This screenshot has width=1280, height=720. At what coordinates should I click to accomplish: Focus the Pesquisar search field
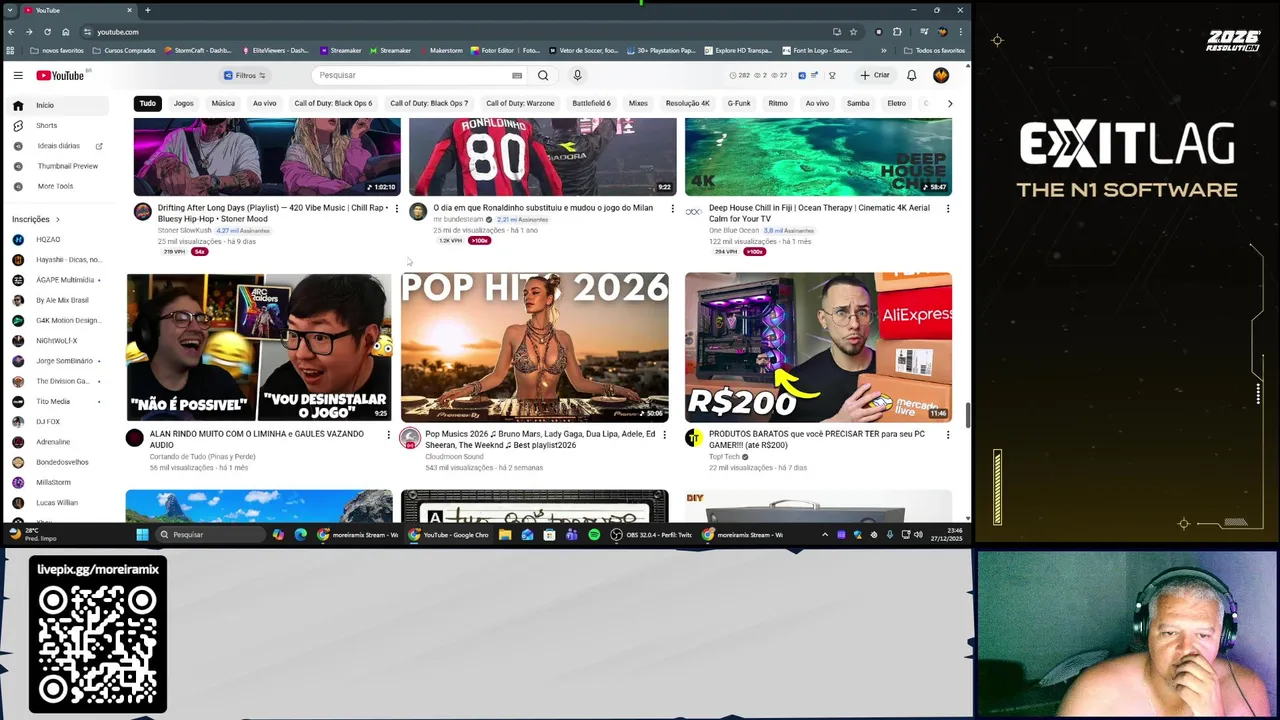(x=415, y=75)
